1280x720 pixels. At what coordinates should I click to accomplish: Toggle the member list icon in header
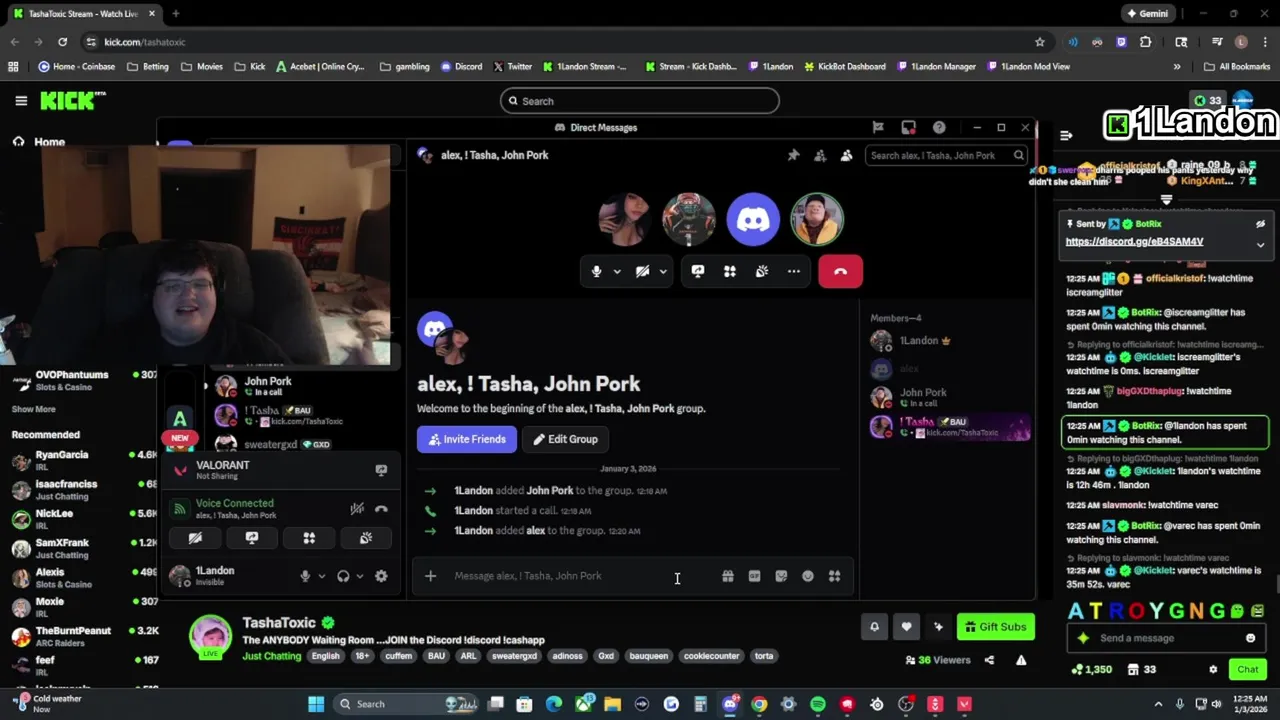(x=846, y=155)
